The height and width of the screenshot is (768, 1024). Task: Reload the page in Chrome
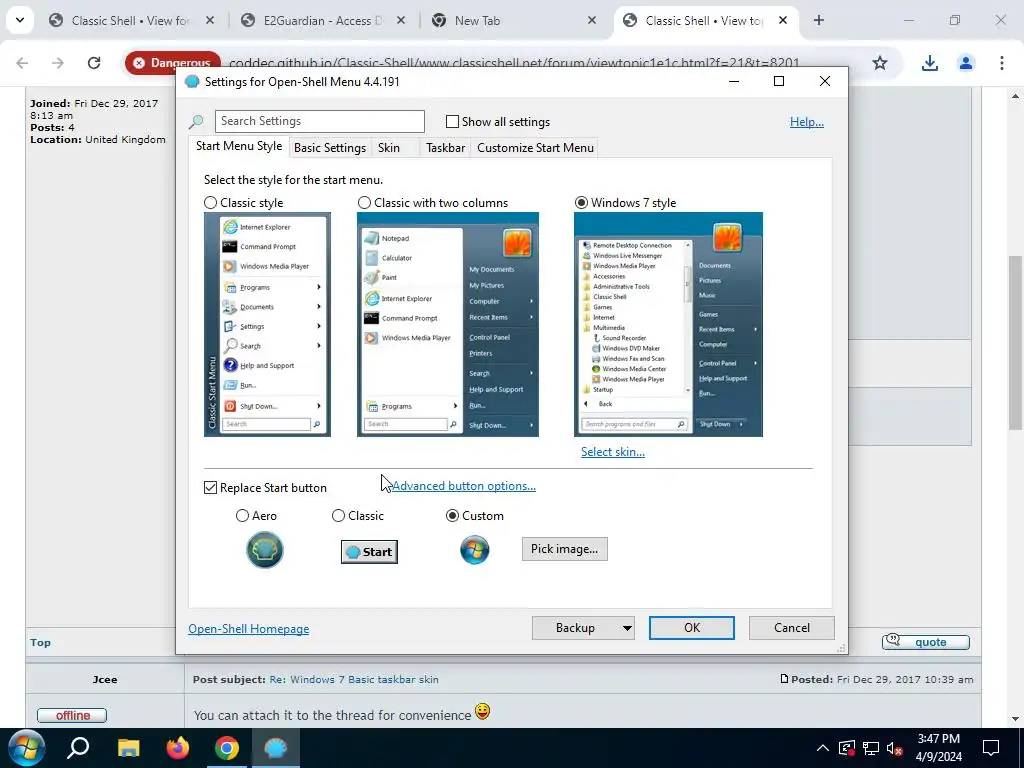94,63
